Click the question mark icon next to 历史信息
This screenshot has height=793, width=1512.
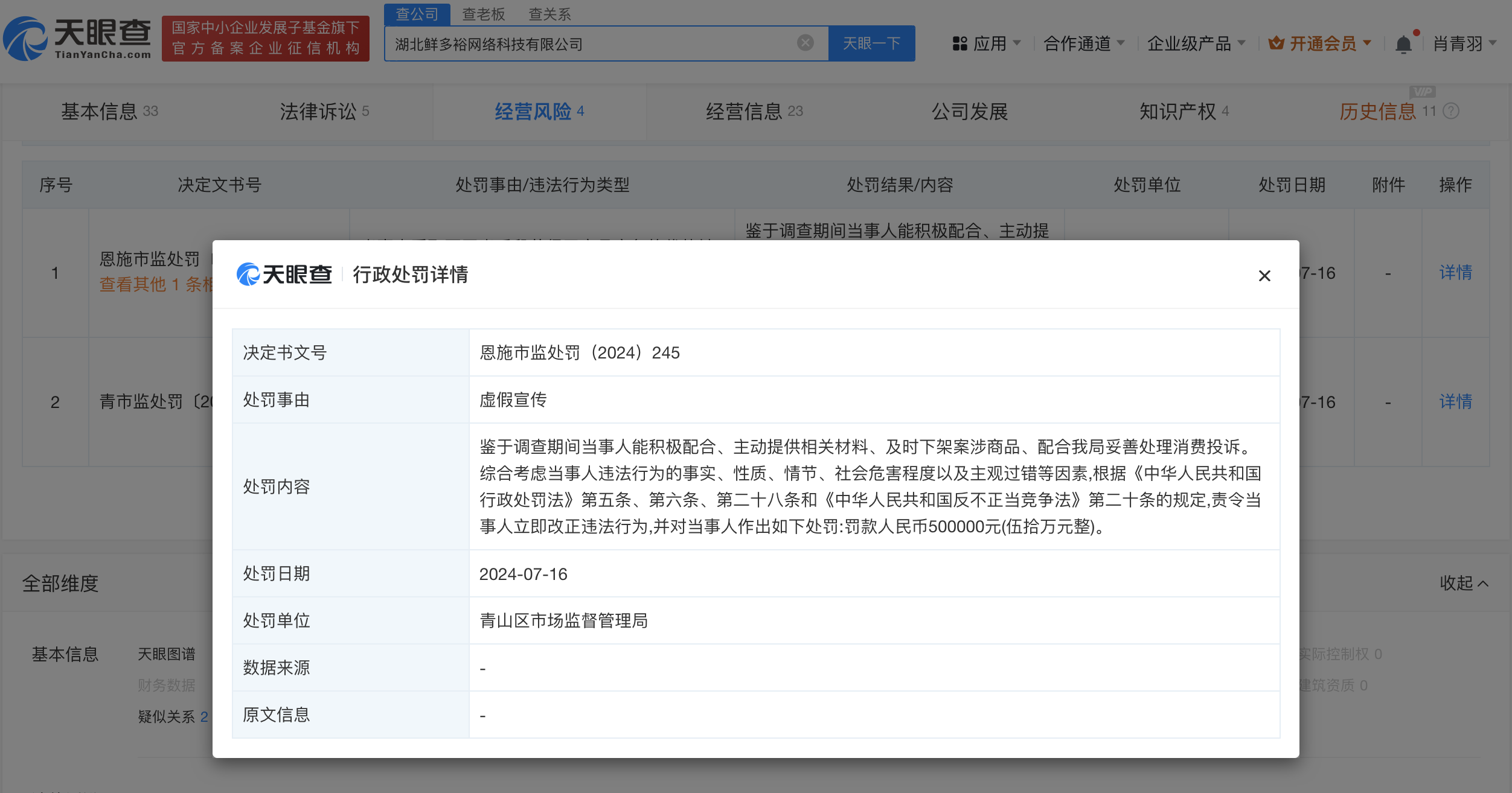1451,112
